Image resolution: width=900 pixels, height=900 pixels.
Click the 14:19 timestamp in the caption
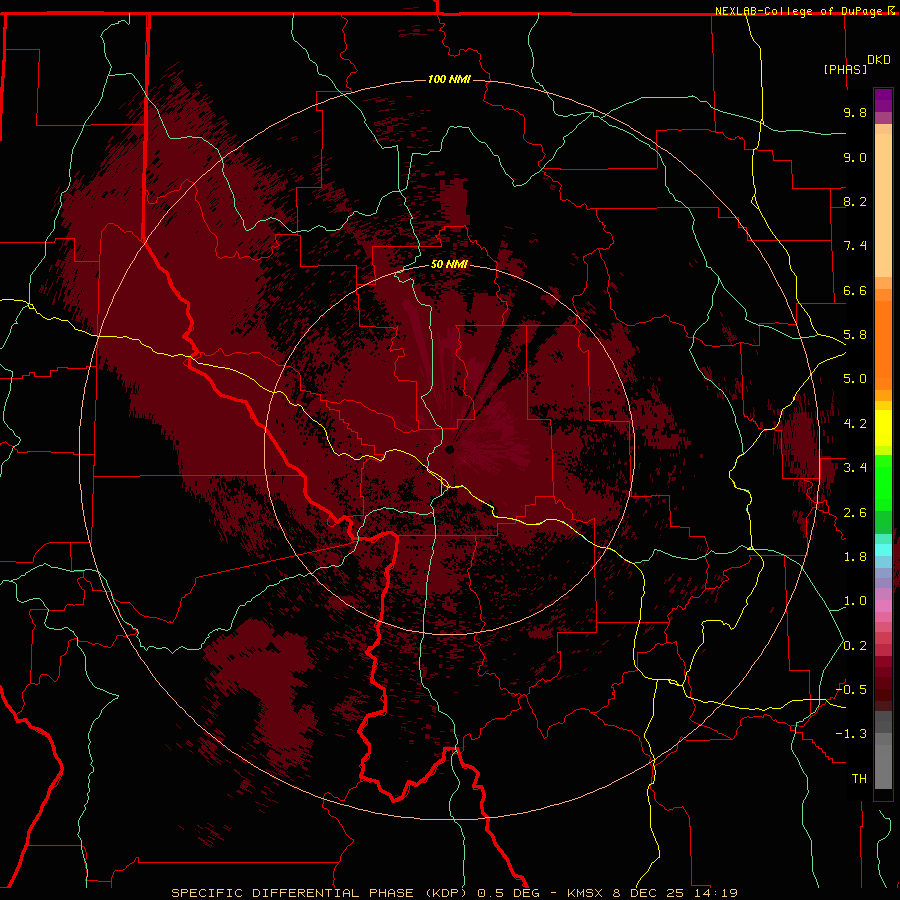tap(715, 893)
